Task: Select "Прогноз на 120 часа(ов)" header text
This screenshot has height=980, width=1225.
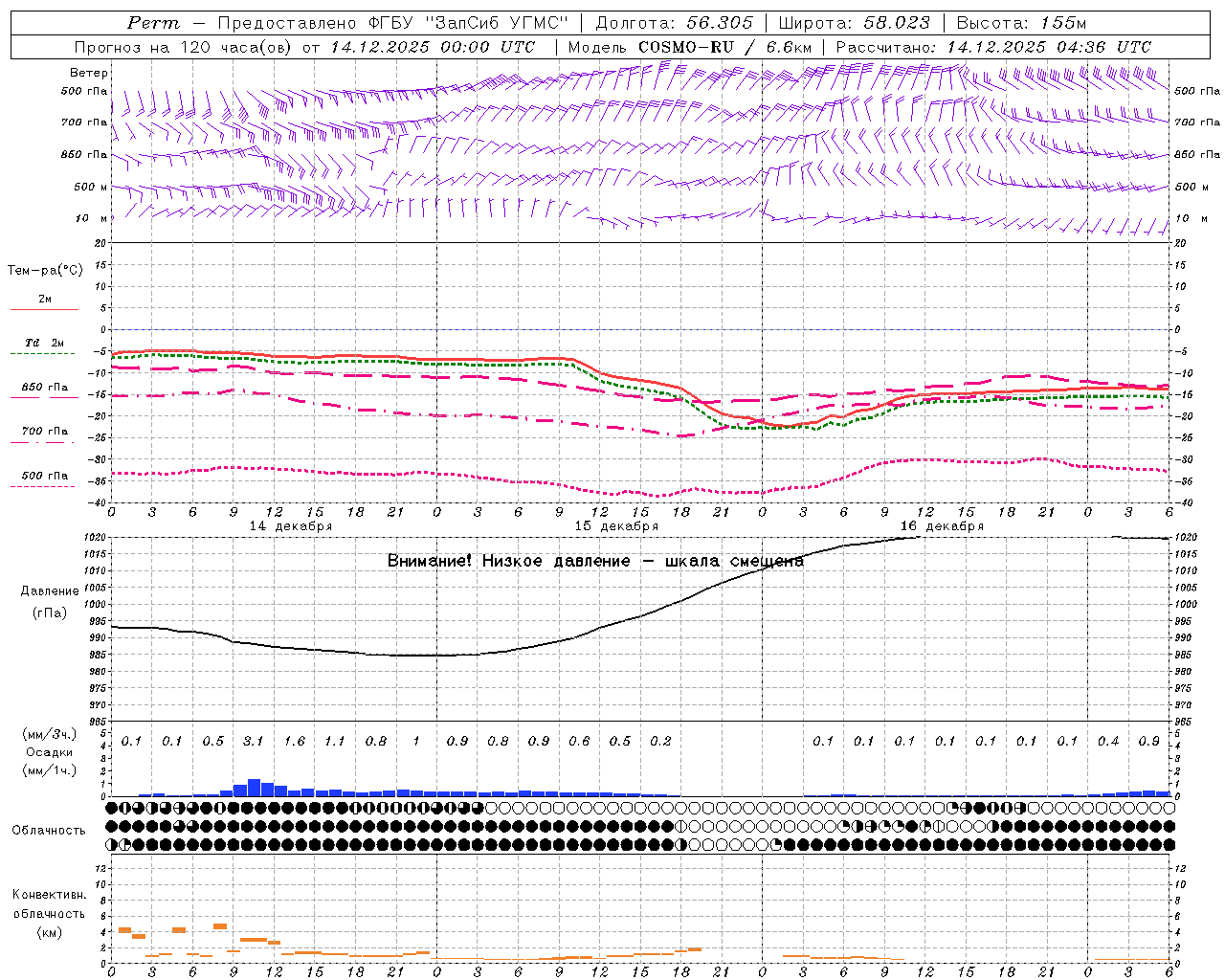Action: pos(184,47)
